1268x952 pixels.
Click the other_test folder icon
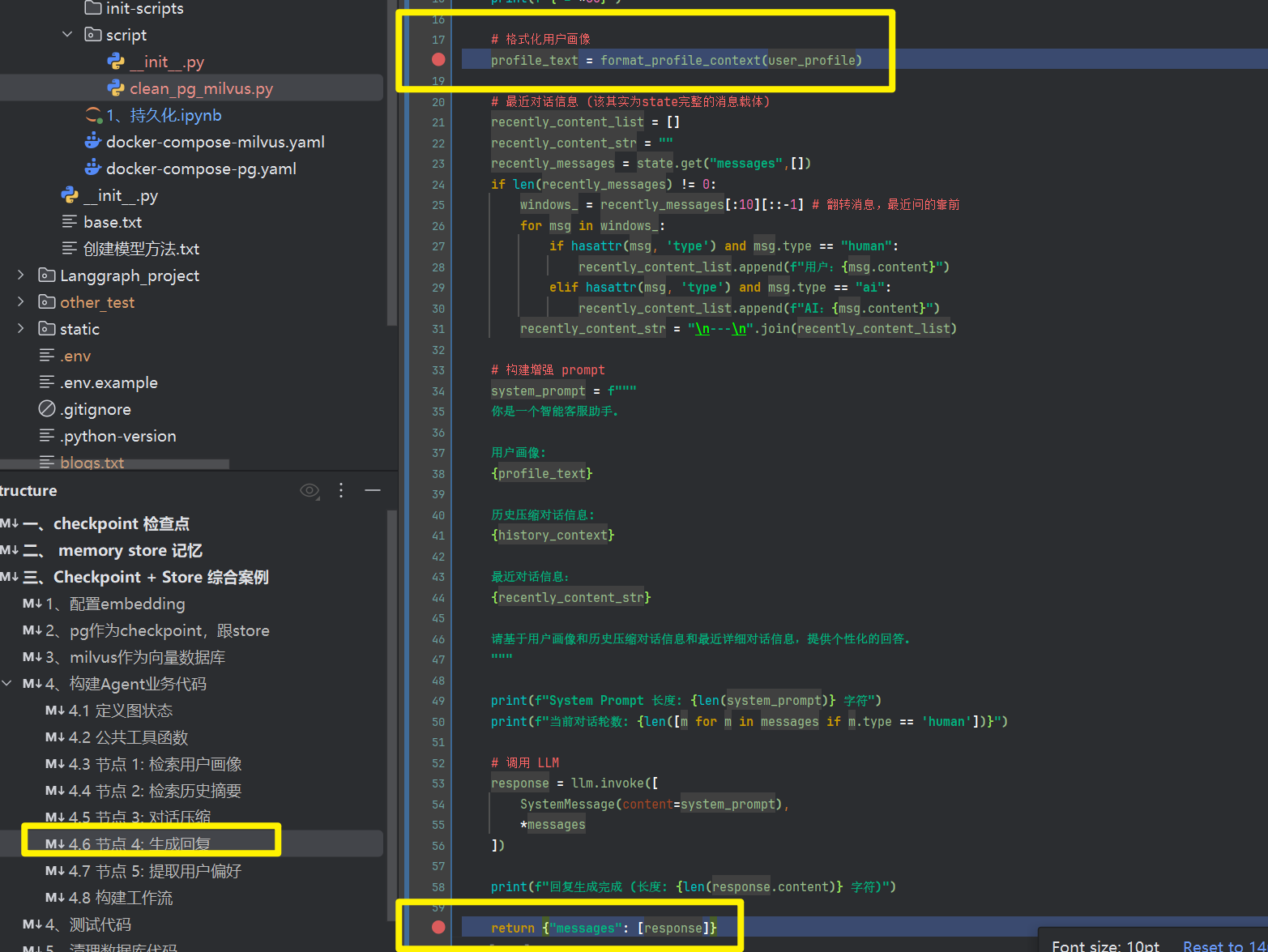[x=47, y=302]
